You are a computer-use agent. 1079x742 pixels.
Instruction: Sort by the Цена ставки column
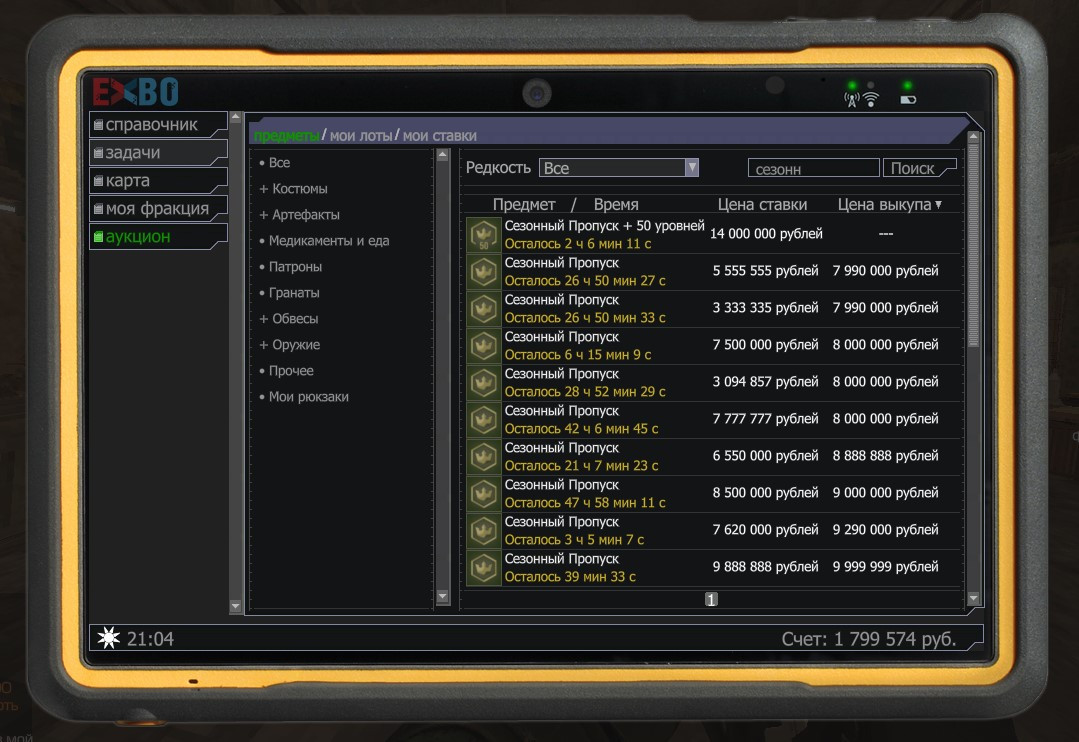point(762,204)
